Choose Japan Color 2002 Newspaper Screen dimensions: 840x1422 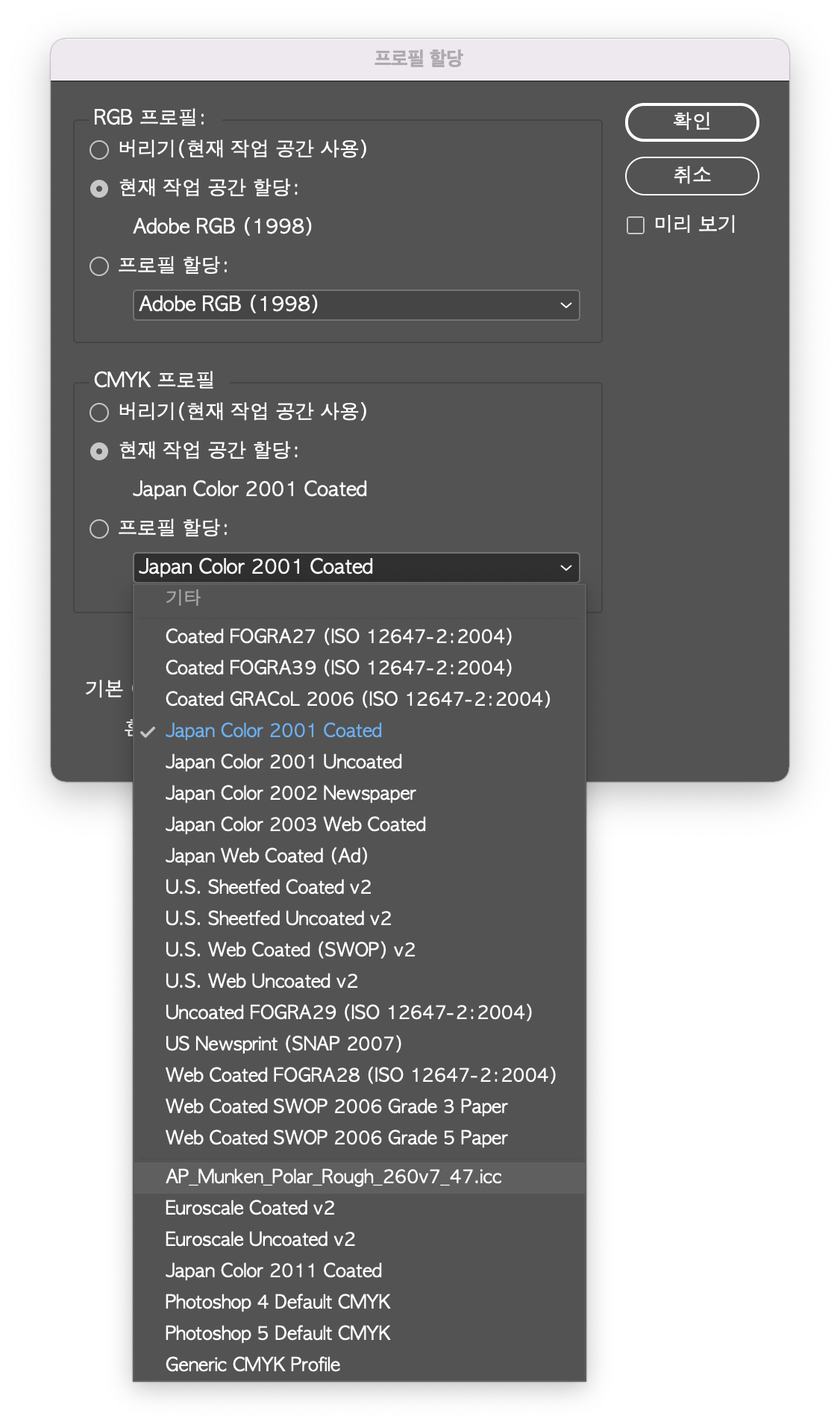coord(360,793)
